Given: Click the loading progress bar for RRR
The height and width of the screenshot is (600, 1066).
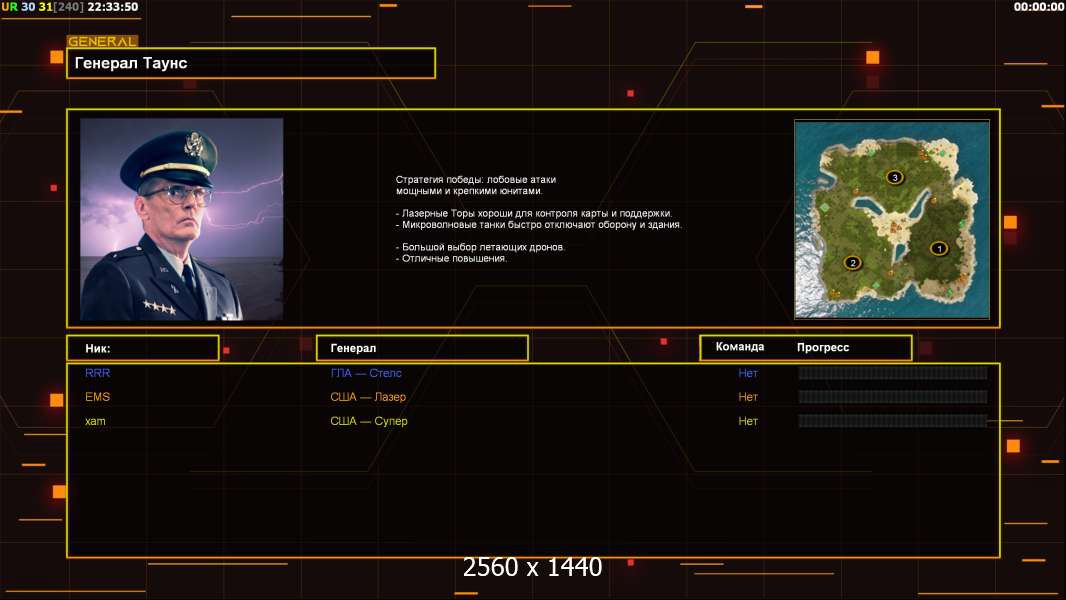Looking at the screenshot, I should 893,372.
